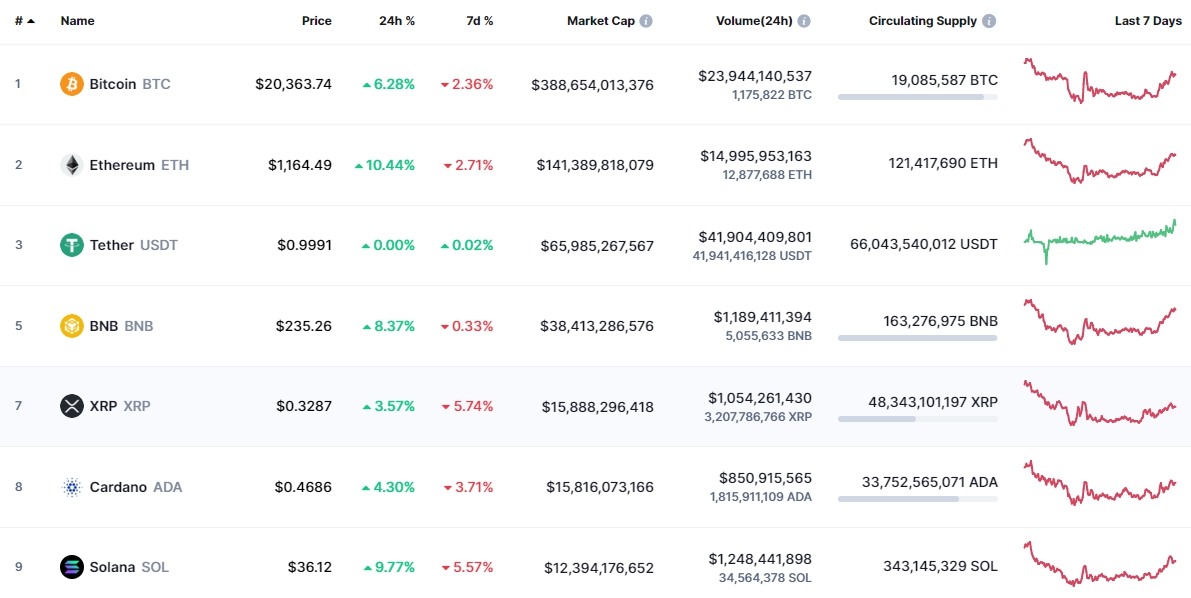This screenshot has height=598, width=1191.
Task: Click Solana circulating supply 343,145,329 SOL
Action: click(x=940, y=566)
